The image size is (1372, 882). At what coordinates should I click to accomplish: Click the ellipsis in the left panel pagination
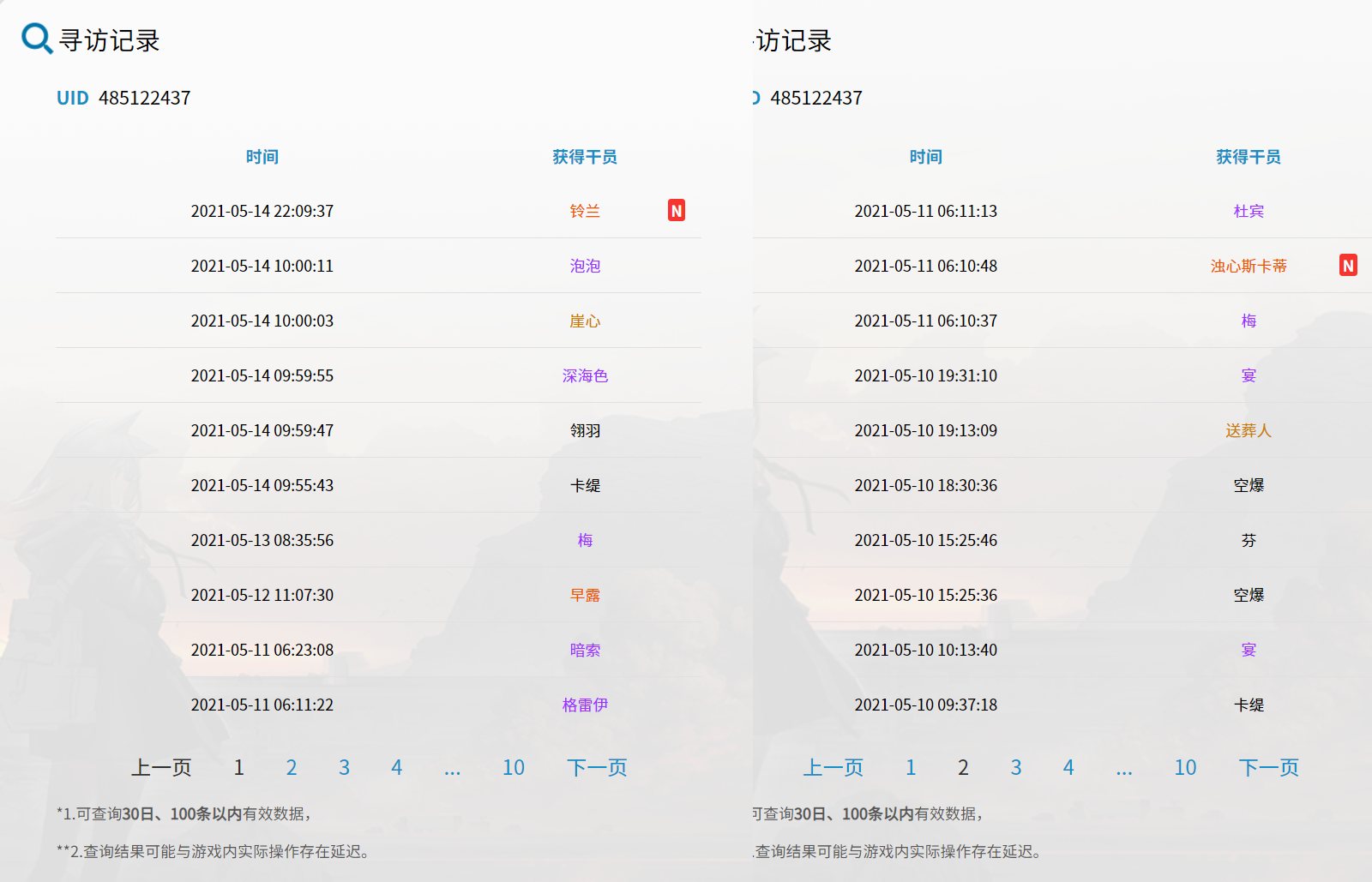click(453, 771)
